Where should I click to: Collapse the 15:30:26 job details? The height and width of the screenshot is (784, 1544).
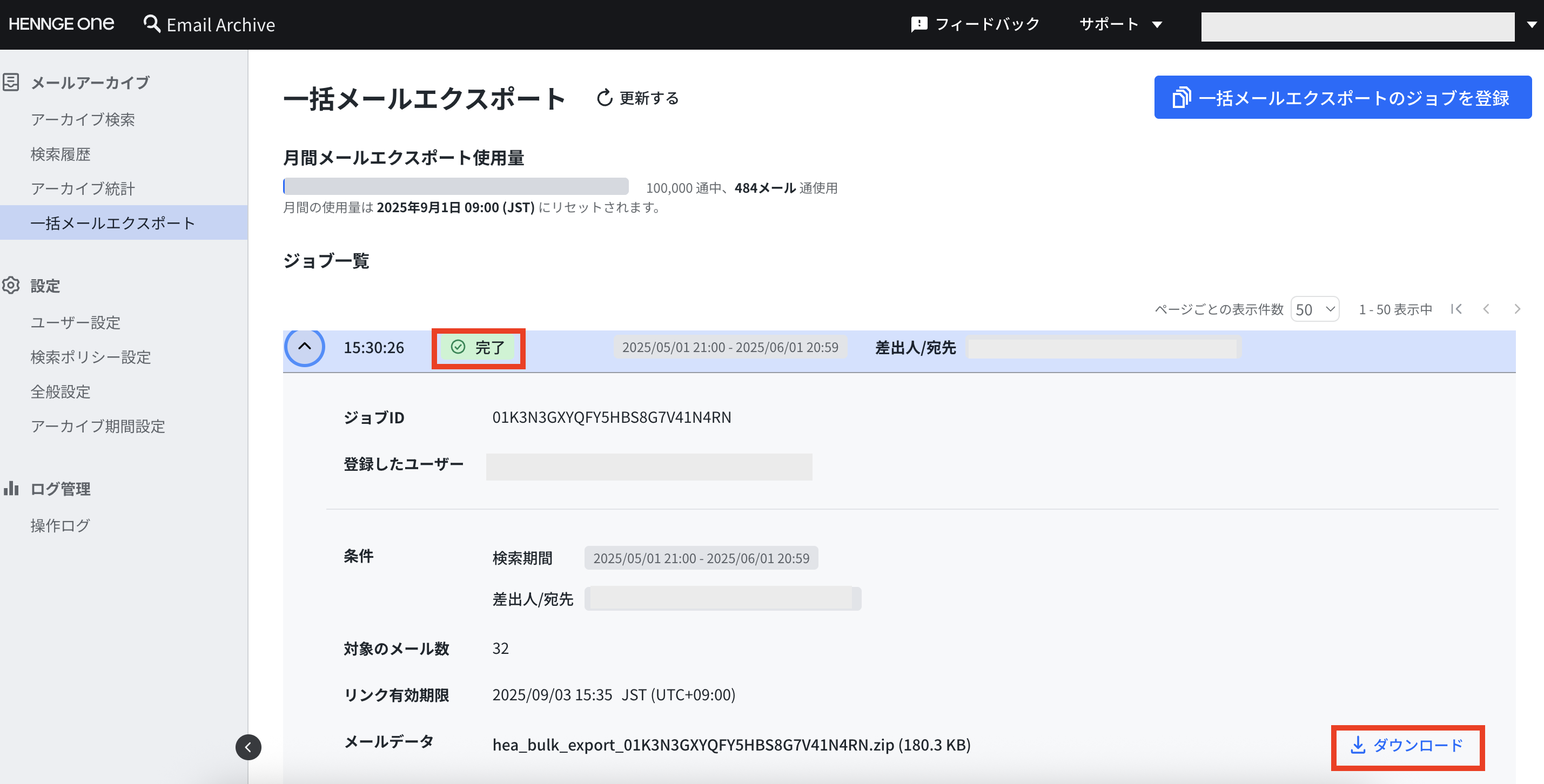click(305, 347)
